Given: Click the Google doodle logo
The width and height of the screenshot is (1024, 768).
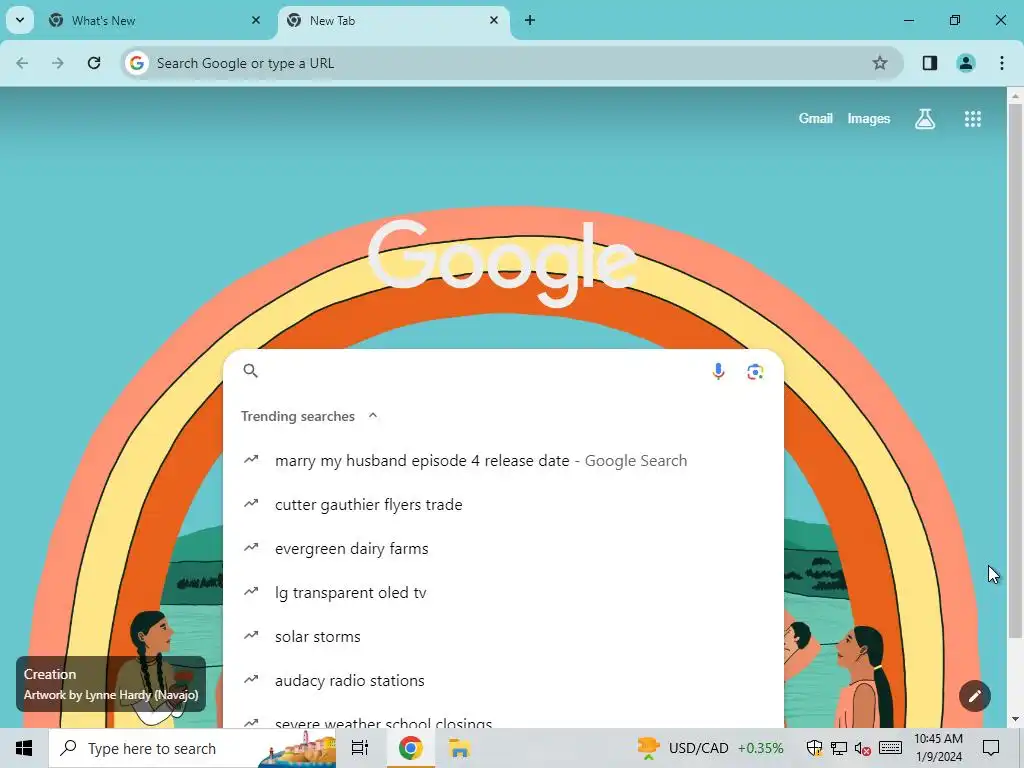Looking at the screenshot, I should point(502,263).
